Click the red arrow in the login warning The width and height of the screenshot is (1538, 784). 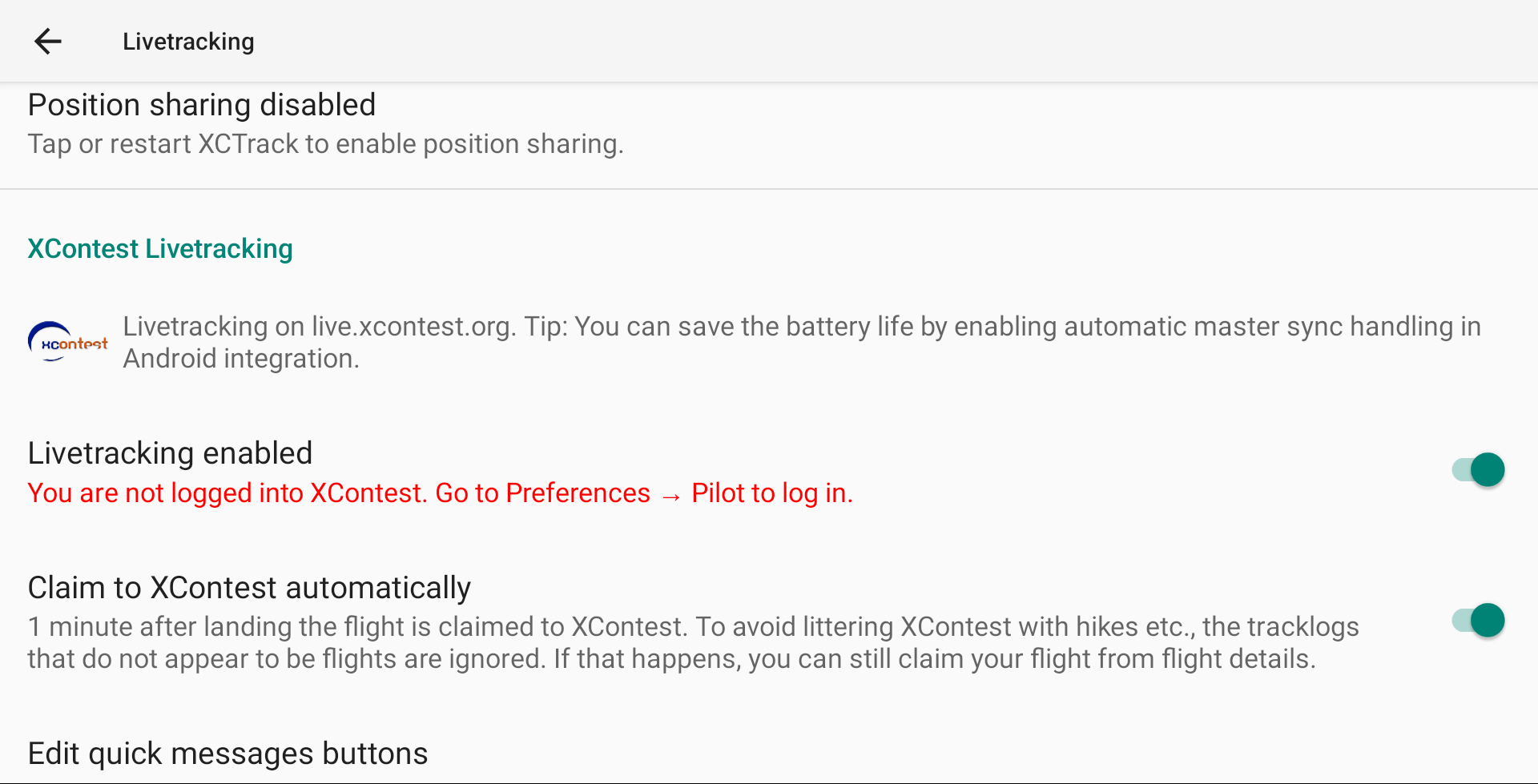pos(671,497)
